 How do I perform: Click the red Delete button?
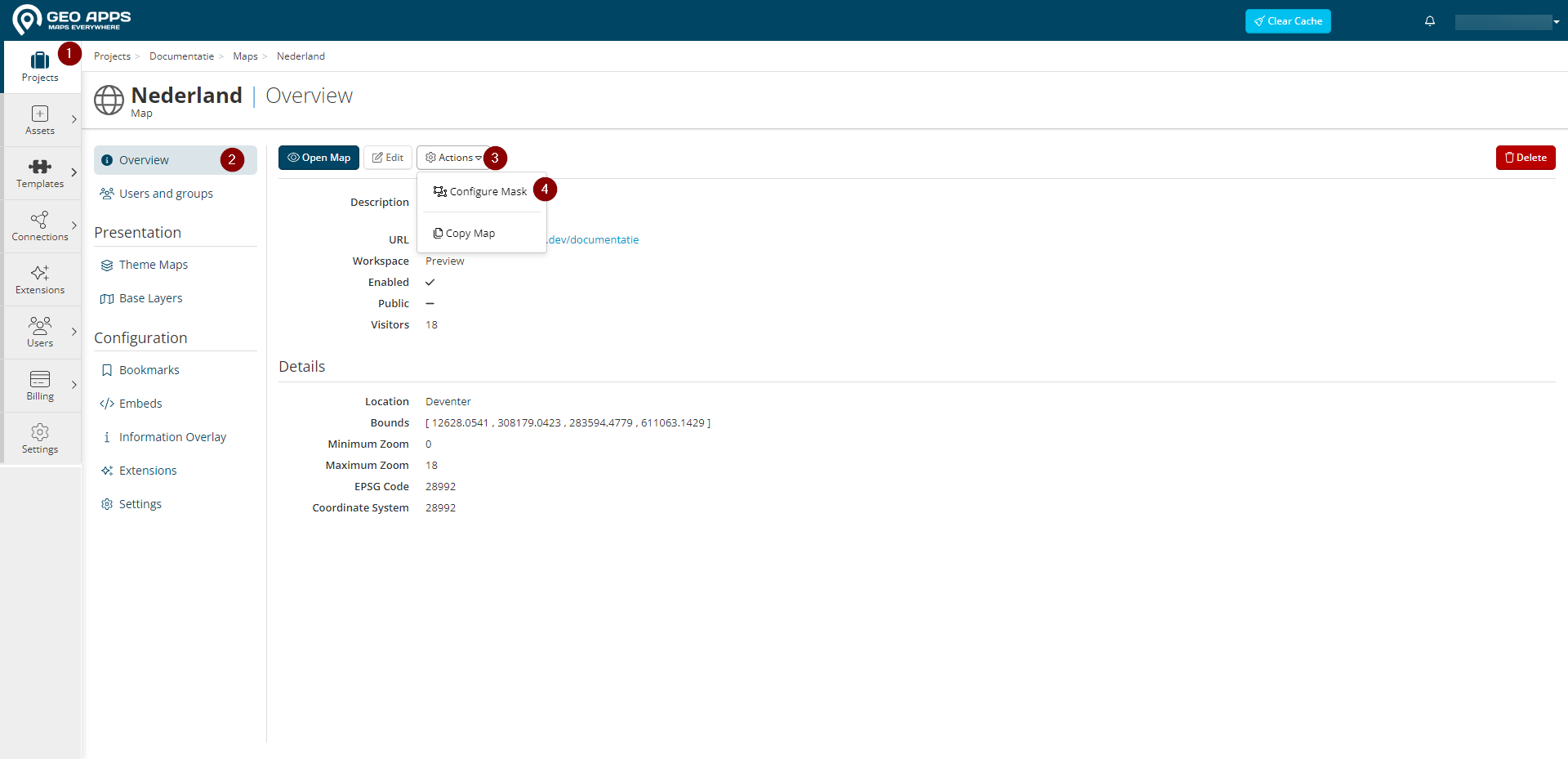pos(1526,158)
